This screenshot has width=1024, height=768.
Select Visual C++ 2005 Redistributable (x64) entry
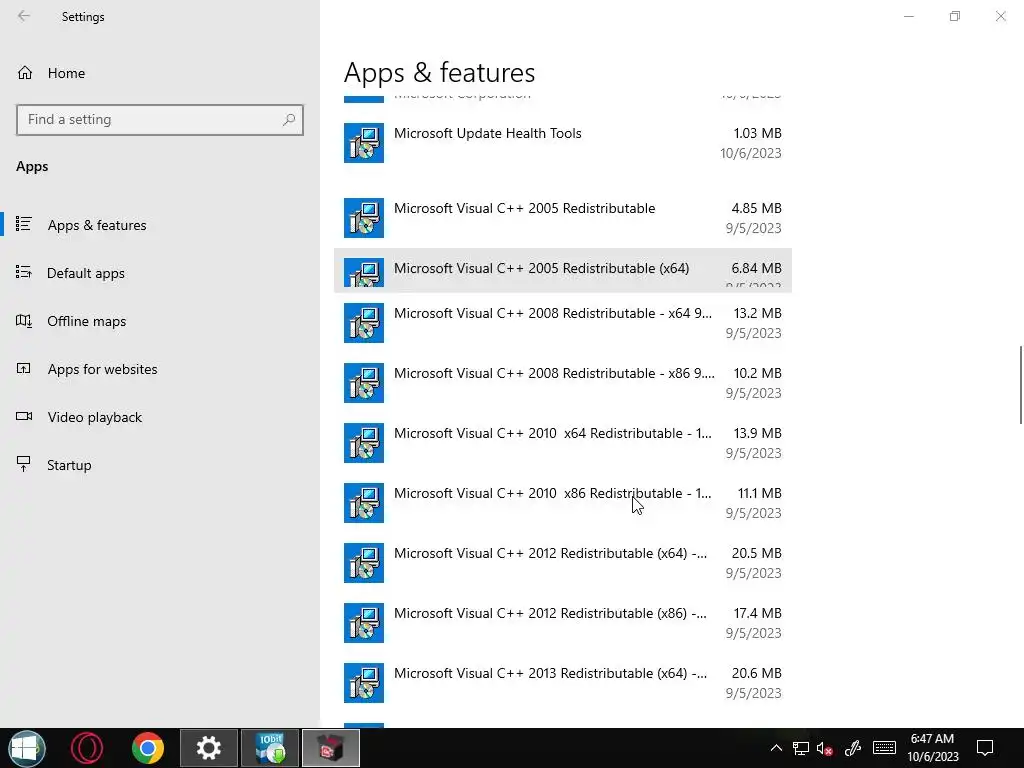(562, 270)
